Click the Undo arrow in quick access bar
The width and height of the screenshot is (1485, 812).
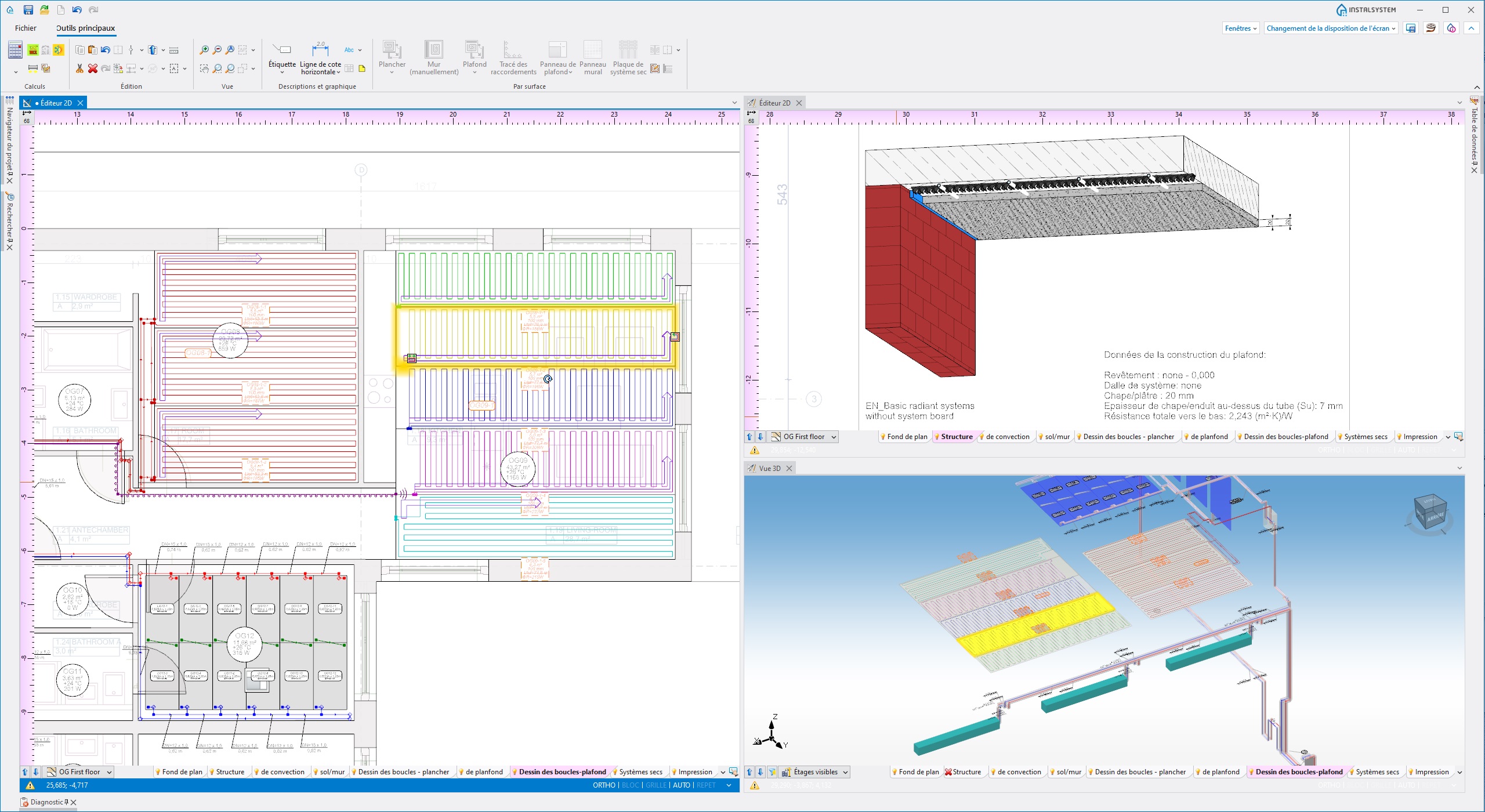click(x=77, y=10)
